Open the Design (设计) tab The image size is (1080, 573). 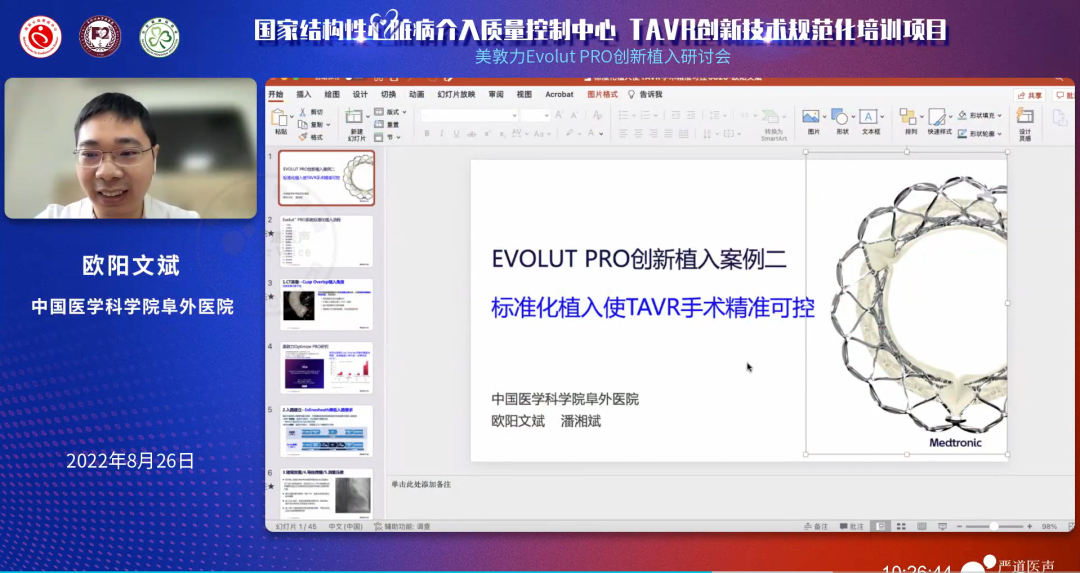click(x=360, y=94)
